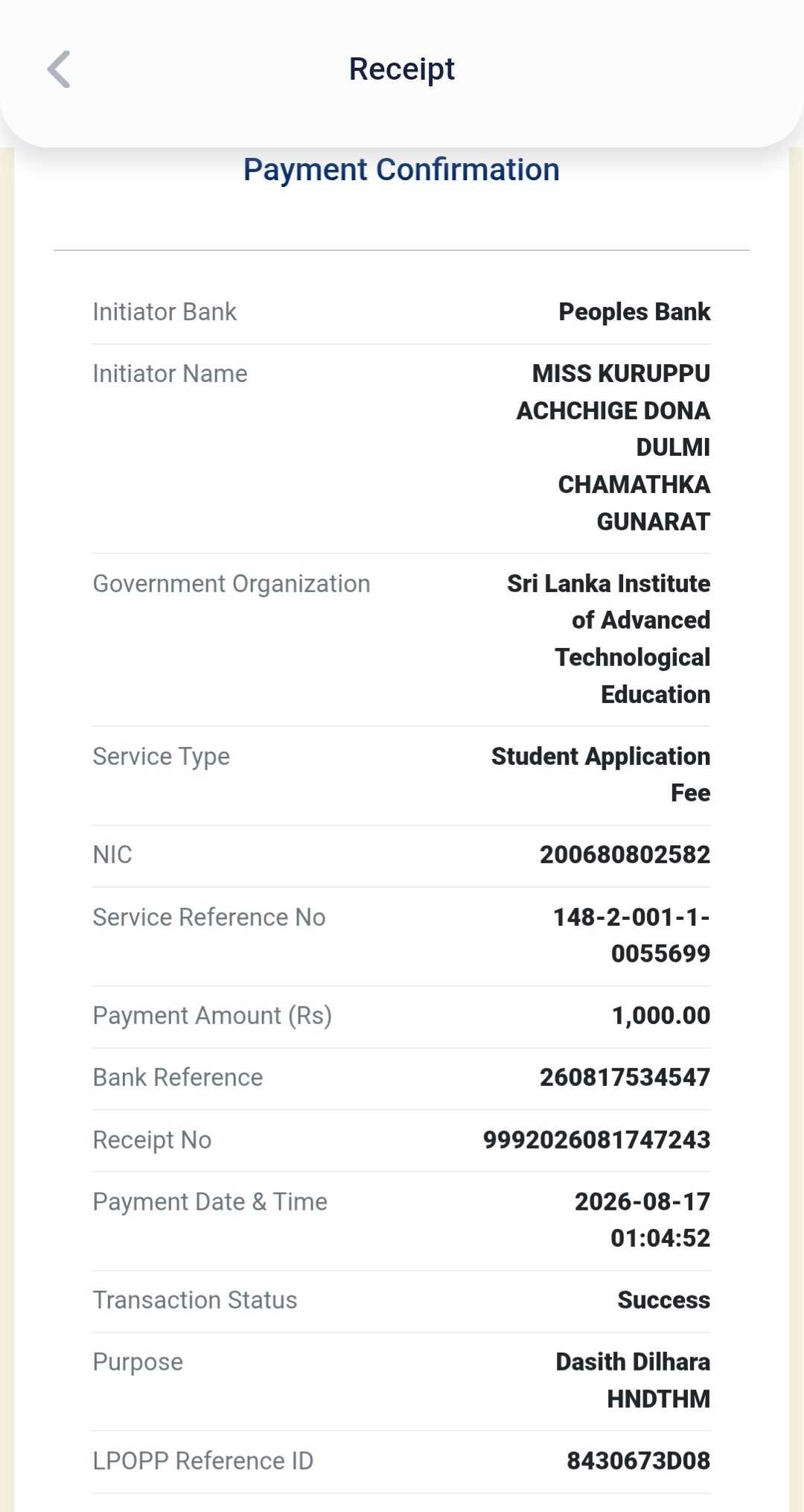804x1512 pixels.
Task: Tap the back arrow icon
Action: point(59,69)
